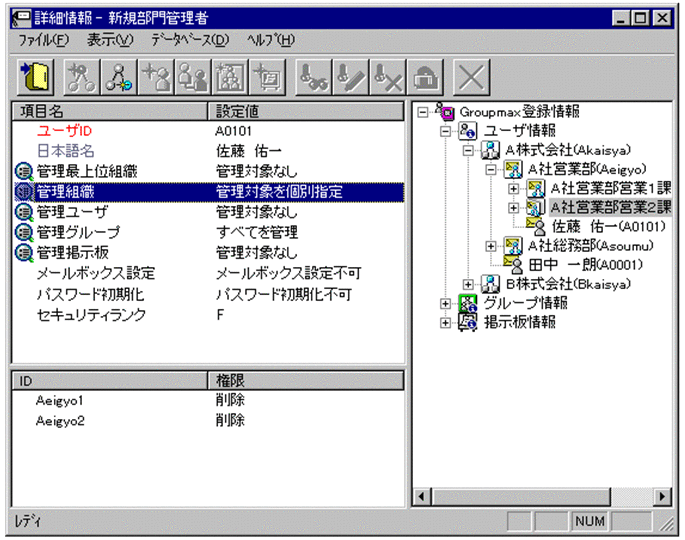
Task: Click the exit-door toolbar icon
Action: pyautogui.click(x=36, y=77)
